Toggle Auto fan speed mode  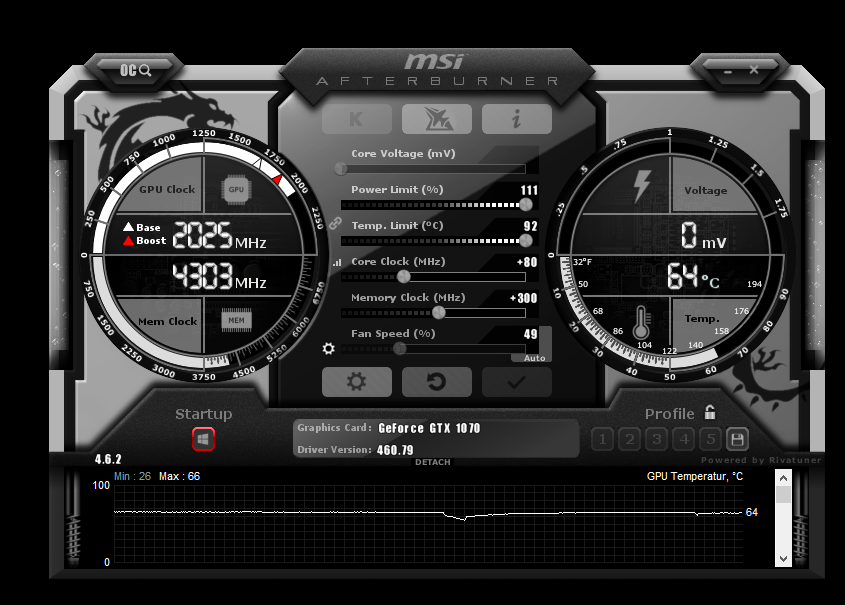(534, 358)
